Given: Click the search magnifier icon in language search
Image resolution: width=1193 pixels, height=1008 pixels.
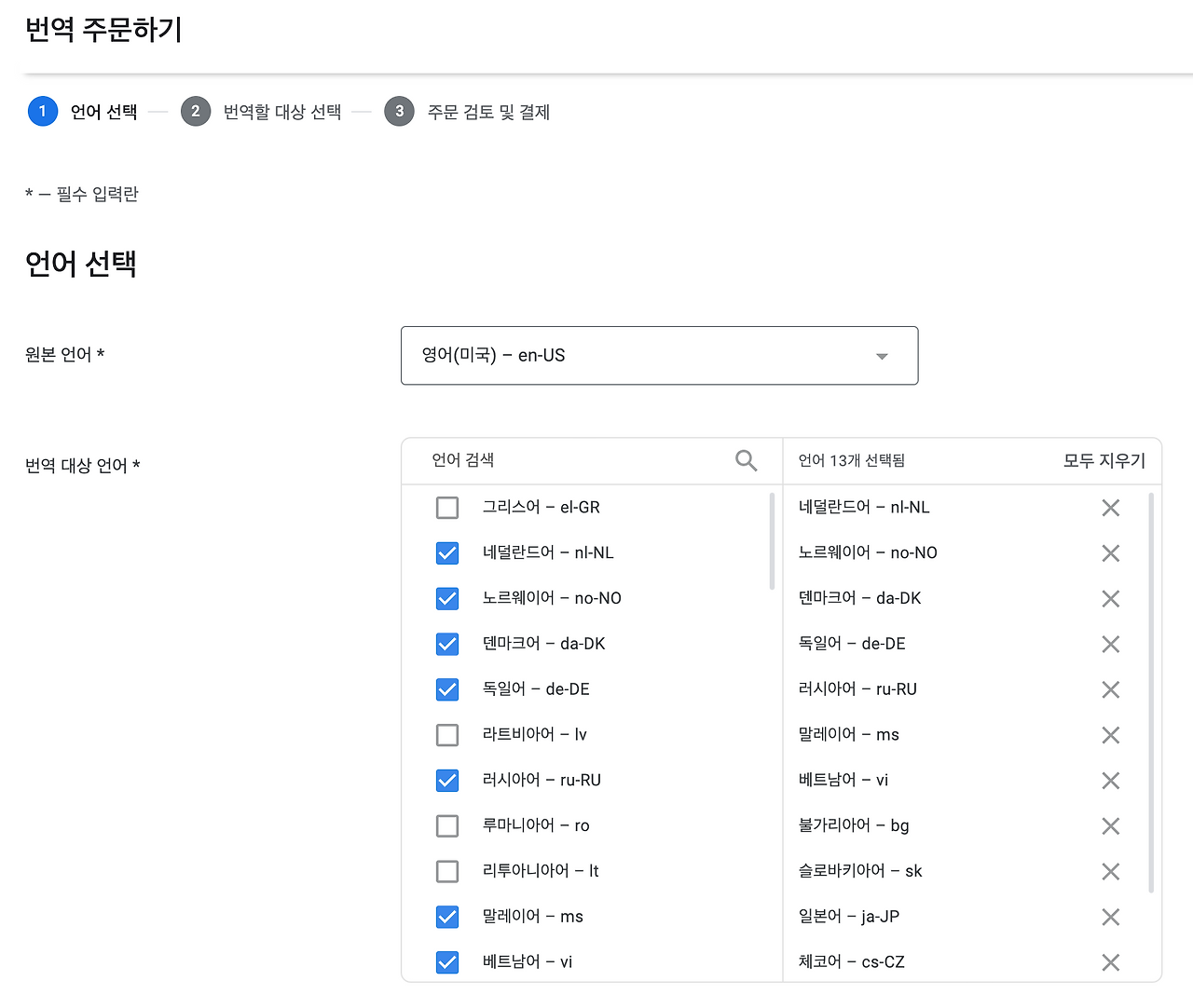Looking at the screenshot, I should [x=746, y=460].
